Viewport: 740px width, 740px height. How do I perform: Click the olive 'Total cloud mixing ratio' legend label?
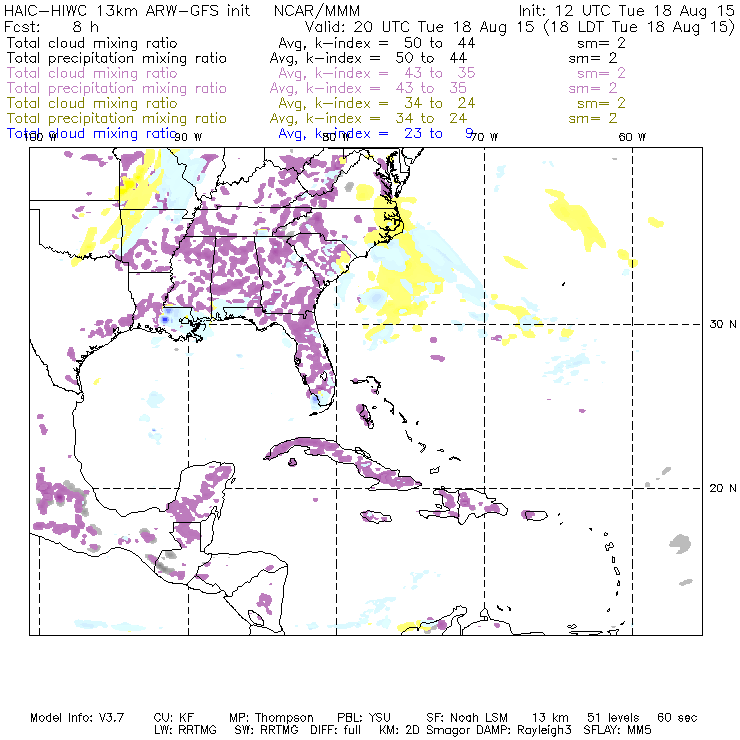92,103
